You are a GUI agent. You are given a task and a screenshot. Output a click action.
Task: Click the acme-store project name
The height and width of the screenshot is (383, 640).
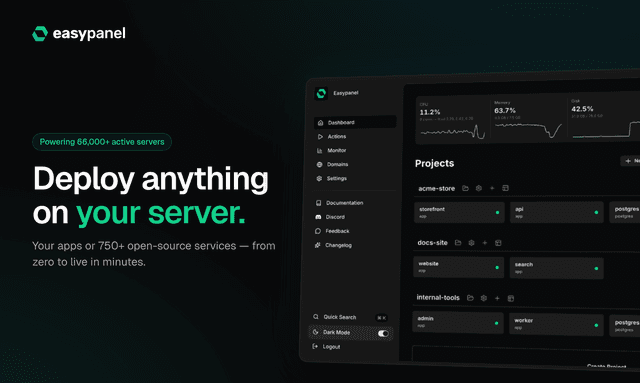[x=436, y=188]
